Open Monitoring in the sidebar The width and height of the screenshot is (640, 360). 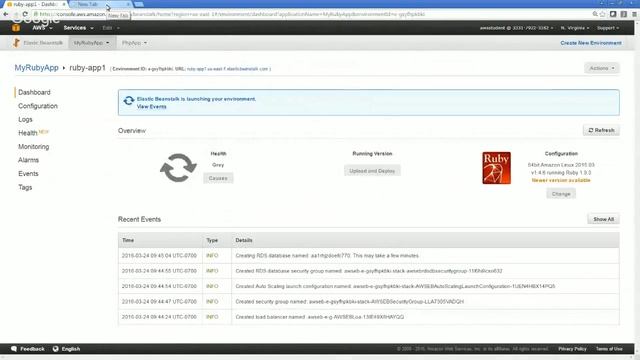pos(33,147)
